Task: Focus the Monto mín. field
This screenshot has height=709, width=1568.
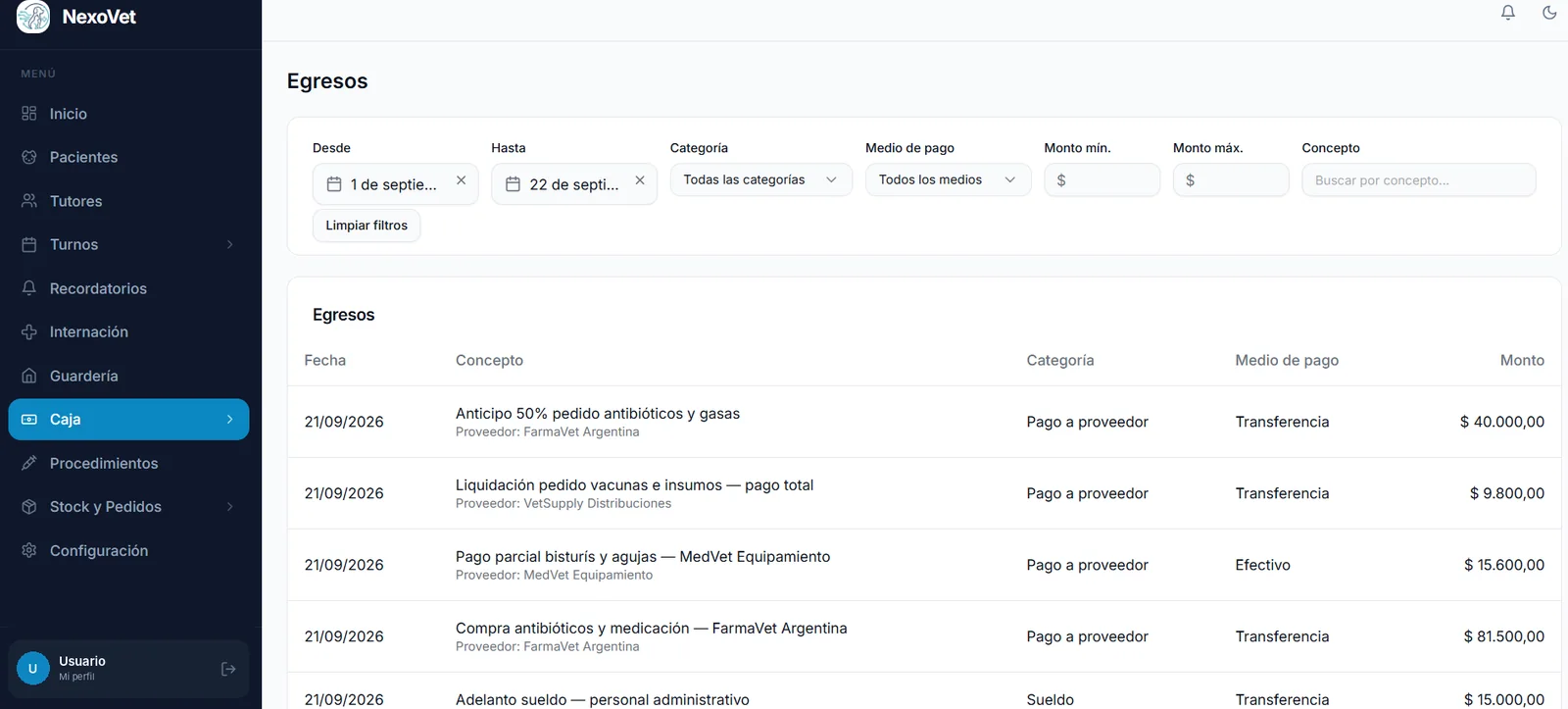Action: (1102, 180)
